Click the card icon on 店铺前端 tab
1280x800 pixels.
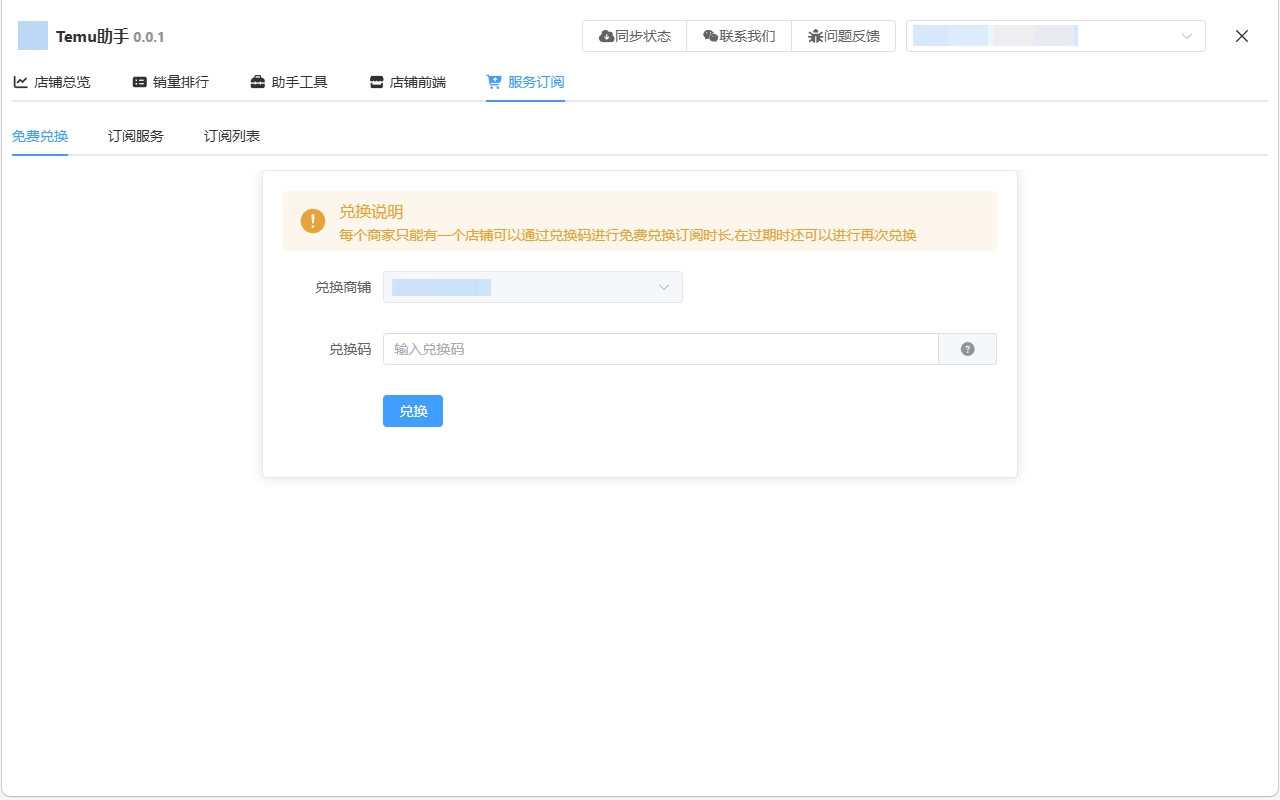(x=375, y=81)
